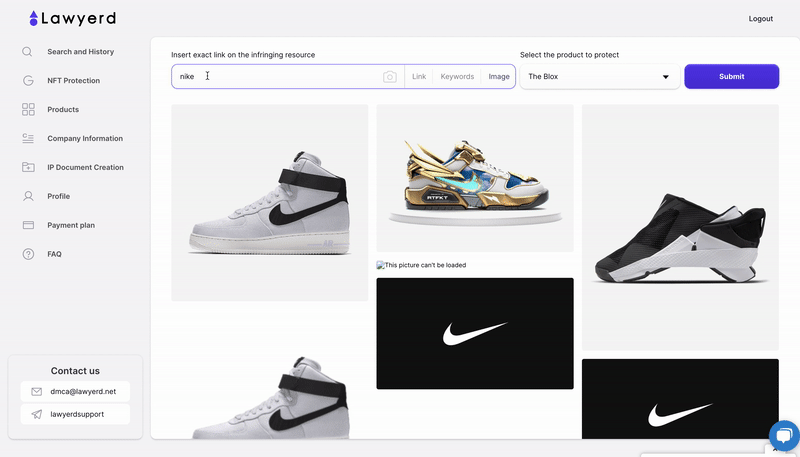This screenshot has height=457, width=800.
Task: Open the FAQ page
Action: [55, 254]
